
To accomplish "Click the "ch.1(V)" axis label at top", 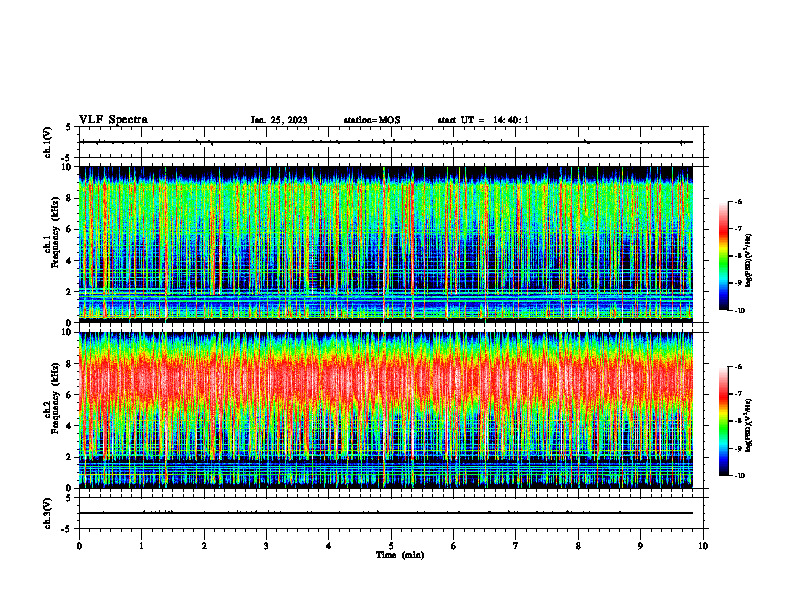I will [48, 142].
